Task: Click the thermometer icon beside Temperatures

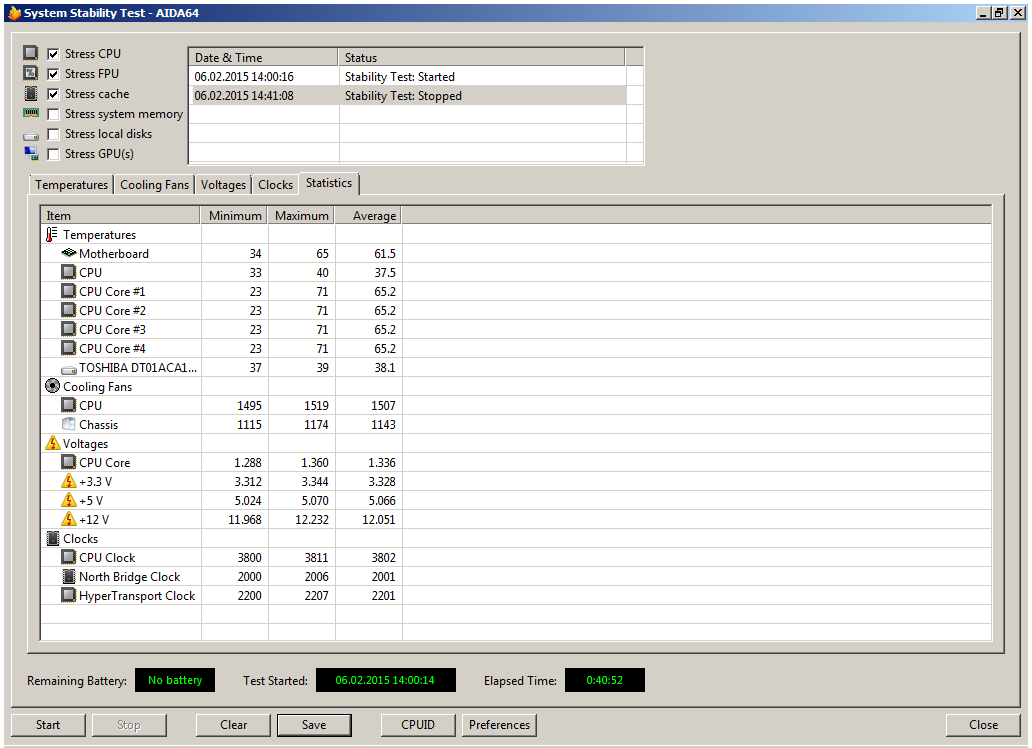Action: coord(51,234)
